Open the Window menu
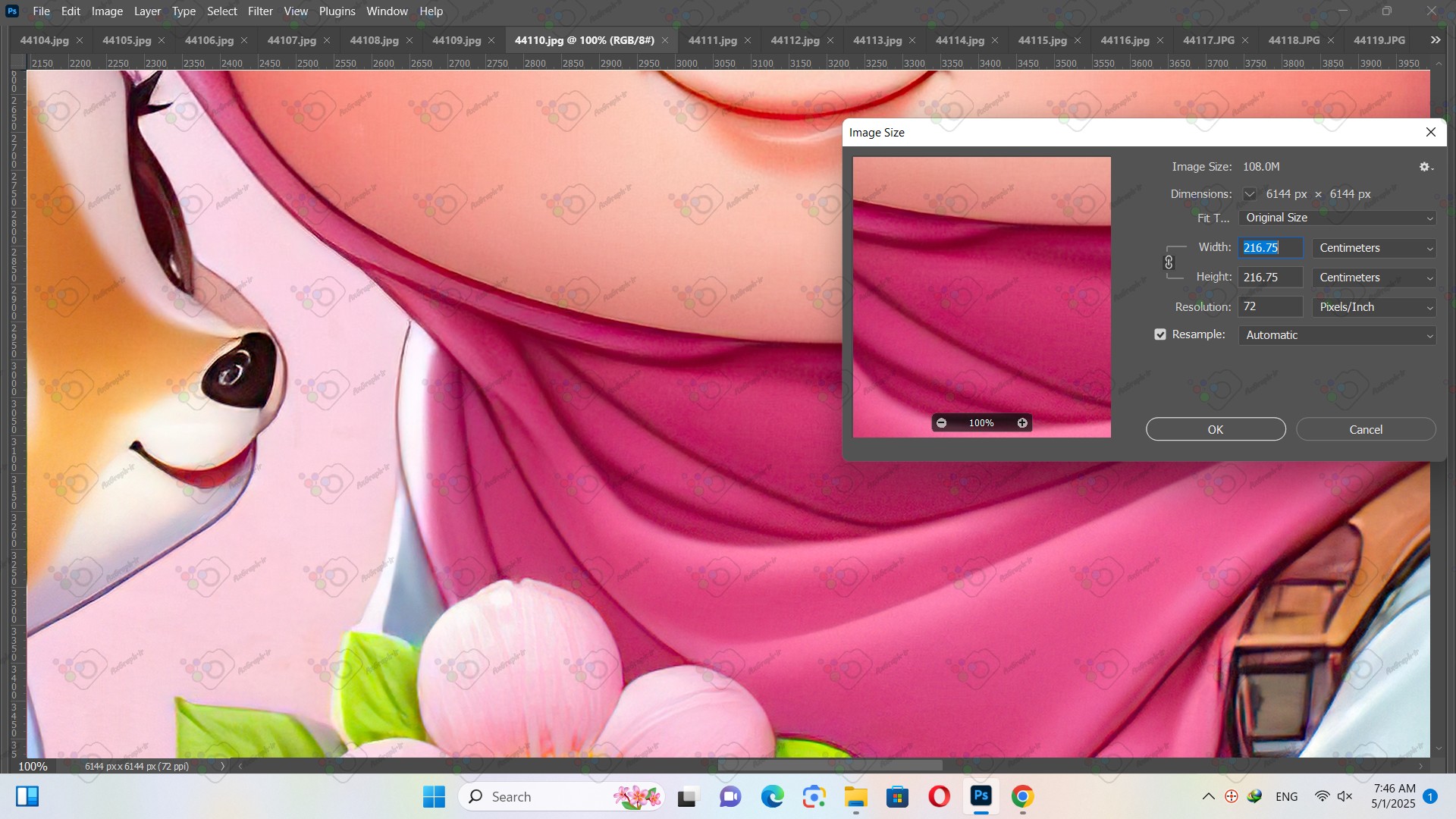The height and width of the screenshot is (819, 1456). pos(387,11)
